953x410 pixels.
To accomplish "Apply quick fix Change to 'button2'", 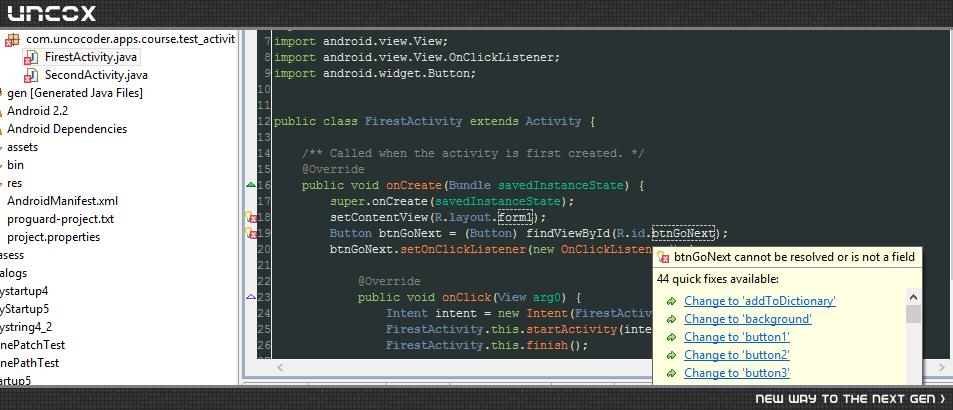I will tap(737, 355).
